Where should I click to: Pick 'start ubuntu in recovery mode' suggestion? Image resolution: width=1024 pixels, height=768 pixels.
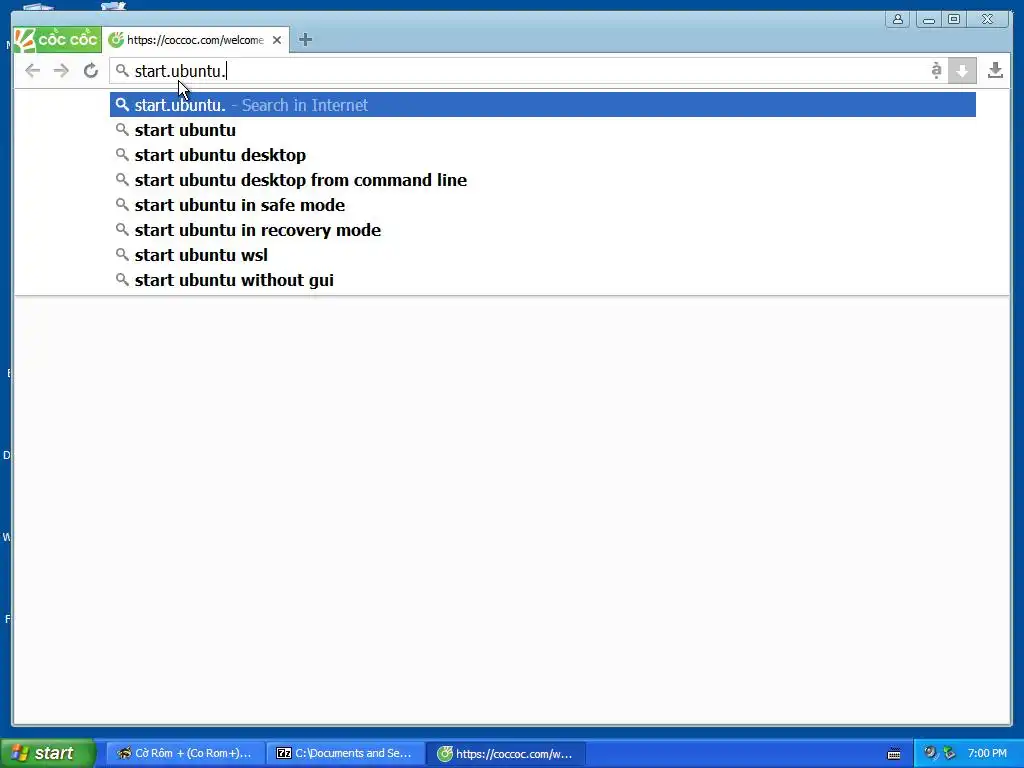[x=543, y=230]
